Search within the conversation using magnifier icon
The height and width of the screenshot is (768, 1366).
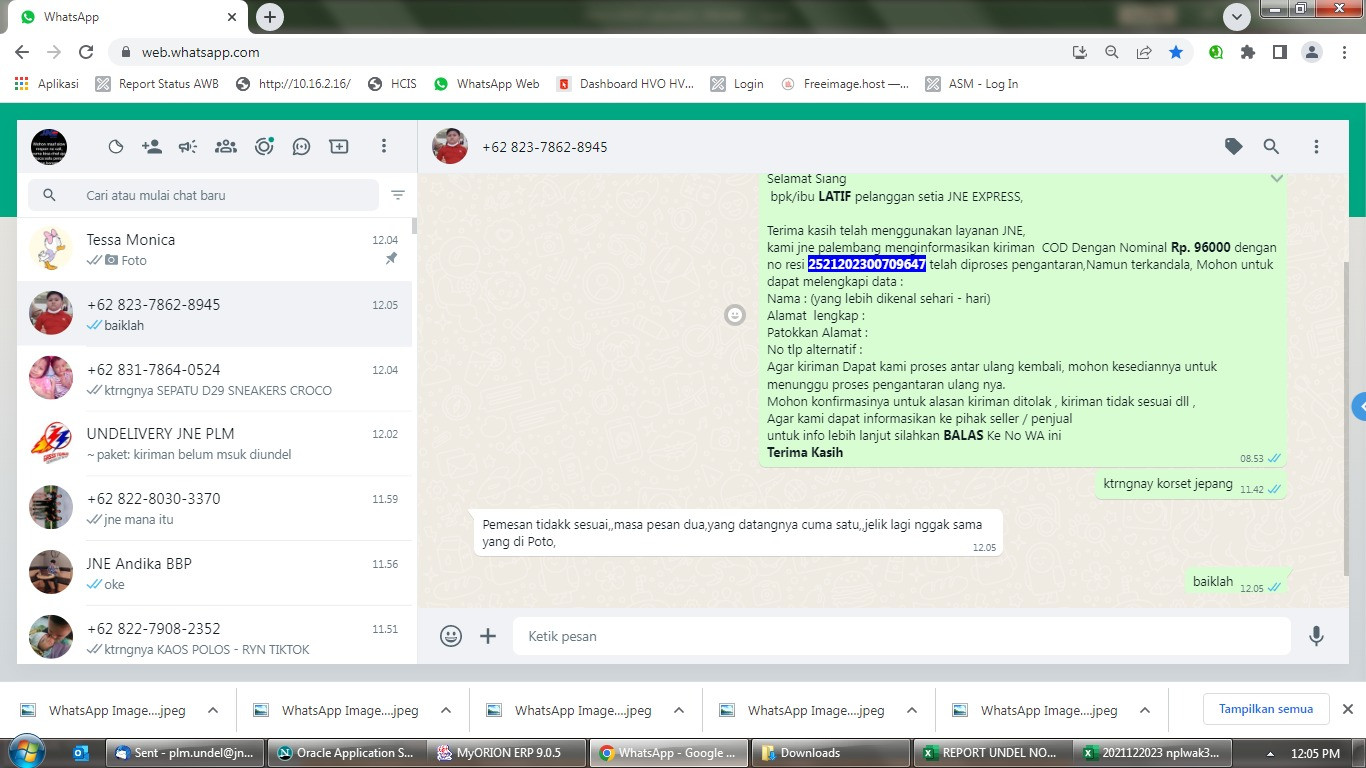tap(1271, 147)
